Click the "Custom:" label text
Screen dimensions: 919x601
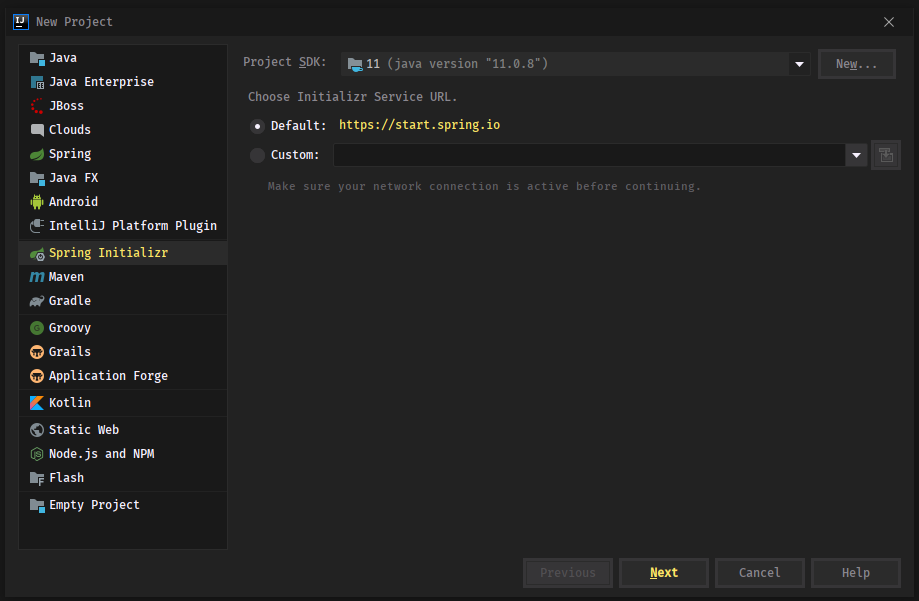(295, 155)
